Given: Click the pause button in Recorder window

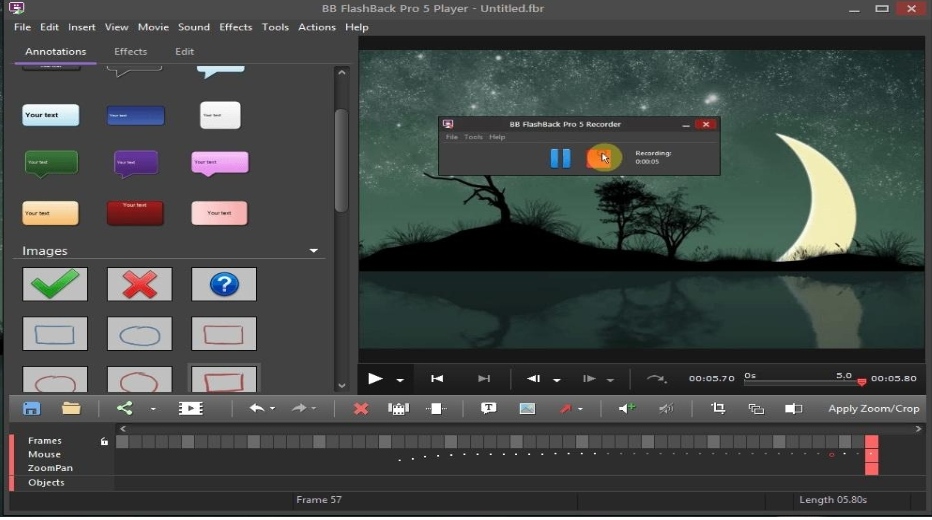Looking at the screenshot, I should pyautogui.click(x=560, y=158).
